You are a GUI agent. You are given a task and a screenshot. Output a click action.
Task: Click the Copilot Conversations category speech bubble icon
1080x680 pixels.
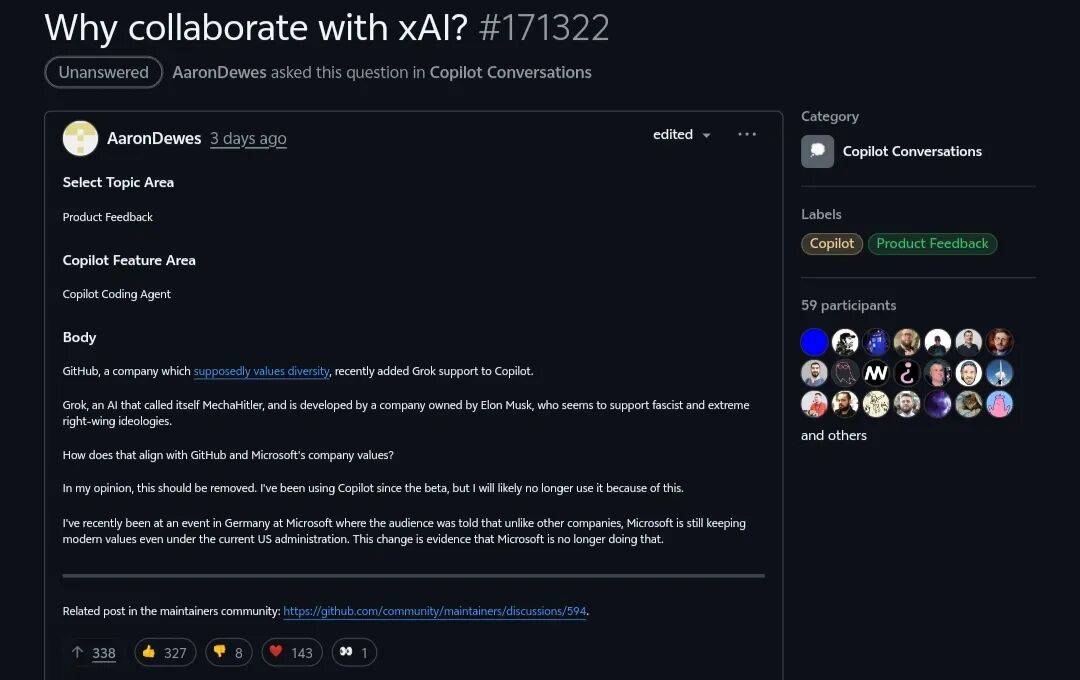(x=818, y=152)
